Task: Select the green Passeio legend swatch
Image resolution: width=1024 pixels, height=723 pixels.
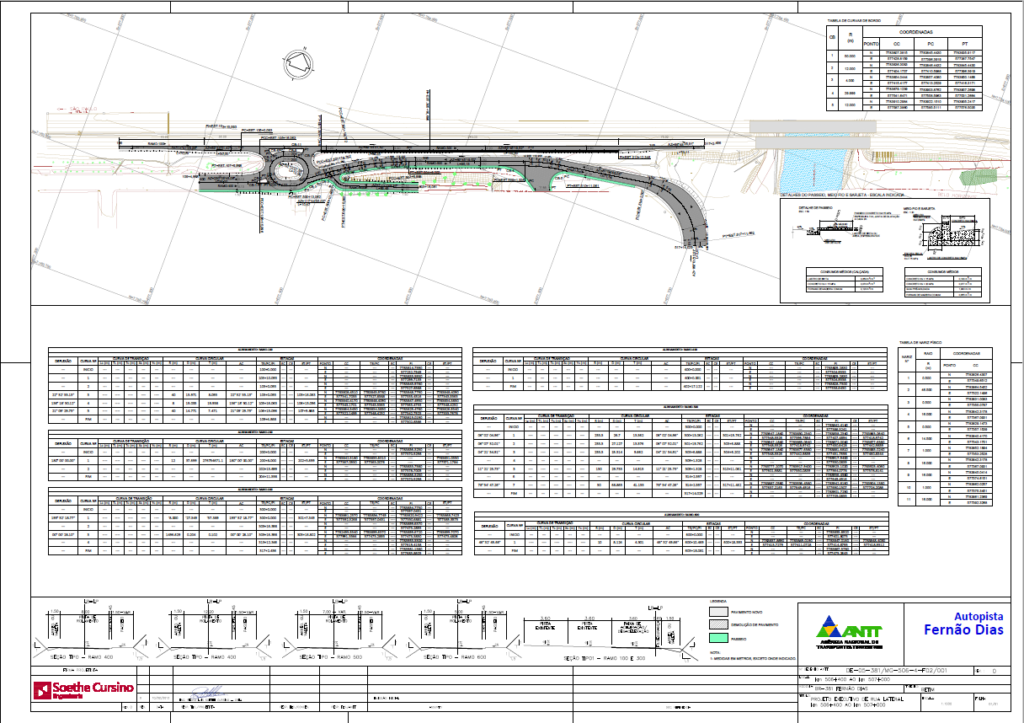Action: point(718,639)
